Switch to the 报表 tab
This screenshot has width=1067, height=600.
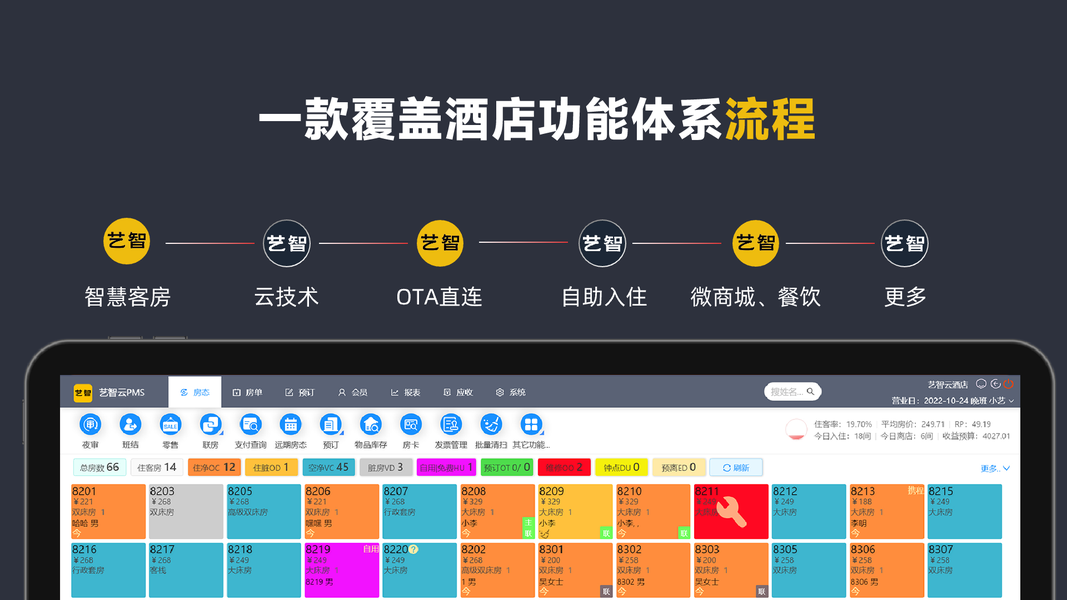[x=406, y=393]
